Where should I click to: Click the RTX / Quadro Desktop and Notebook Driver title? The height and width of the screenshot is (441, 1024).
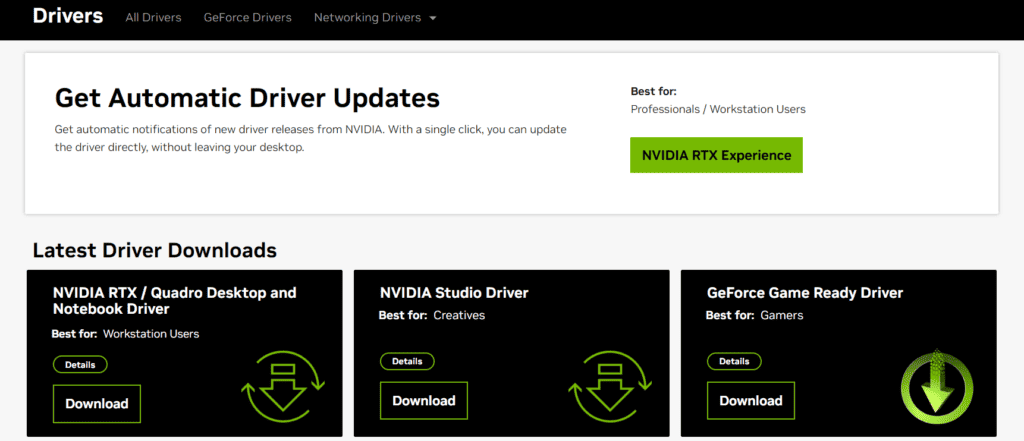click(x=174, y=301)
